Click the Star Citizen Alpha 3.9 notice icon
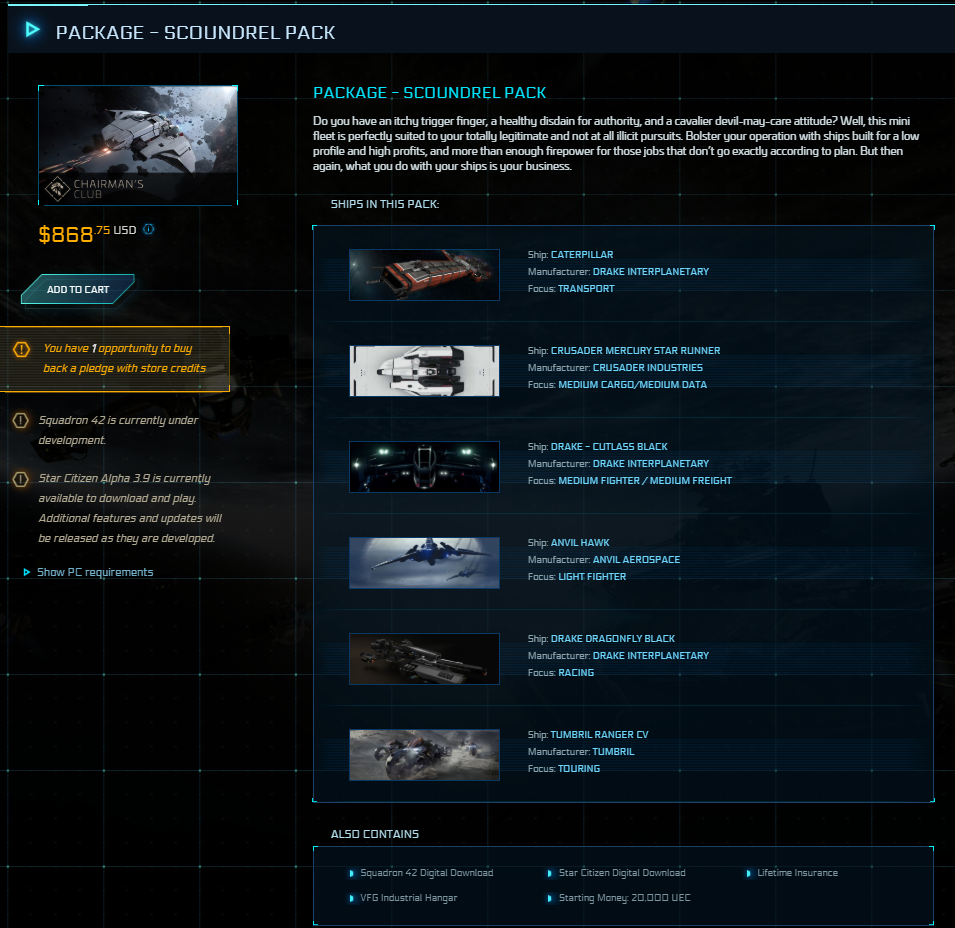 click(x=20, y=479)
